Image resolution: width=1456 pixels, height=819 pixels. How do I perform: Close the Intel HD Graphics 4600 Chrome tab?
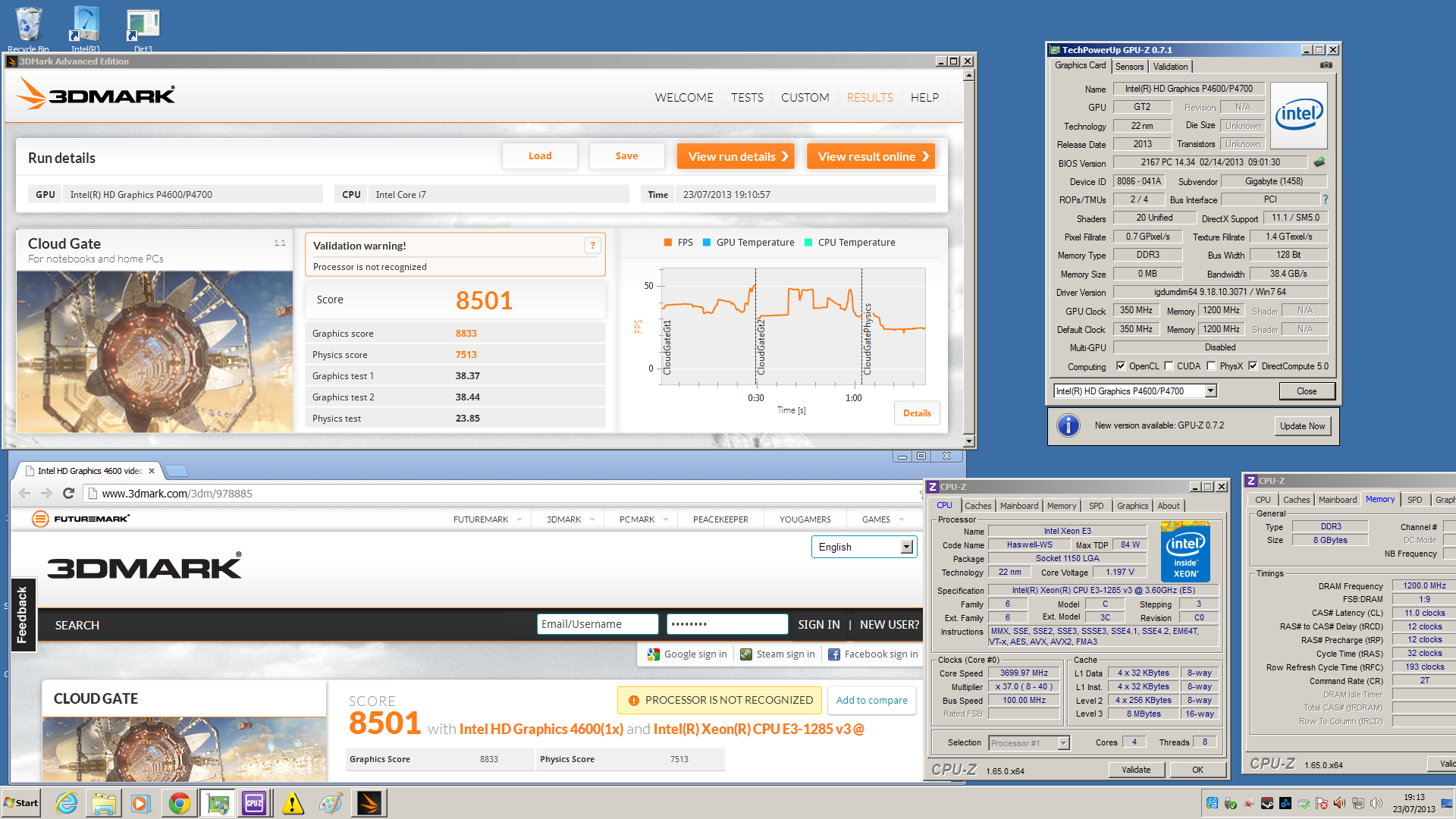(152, 471)
